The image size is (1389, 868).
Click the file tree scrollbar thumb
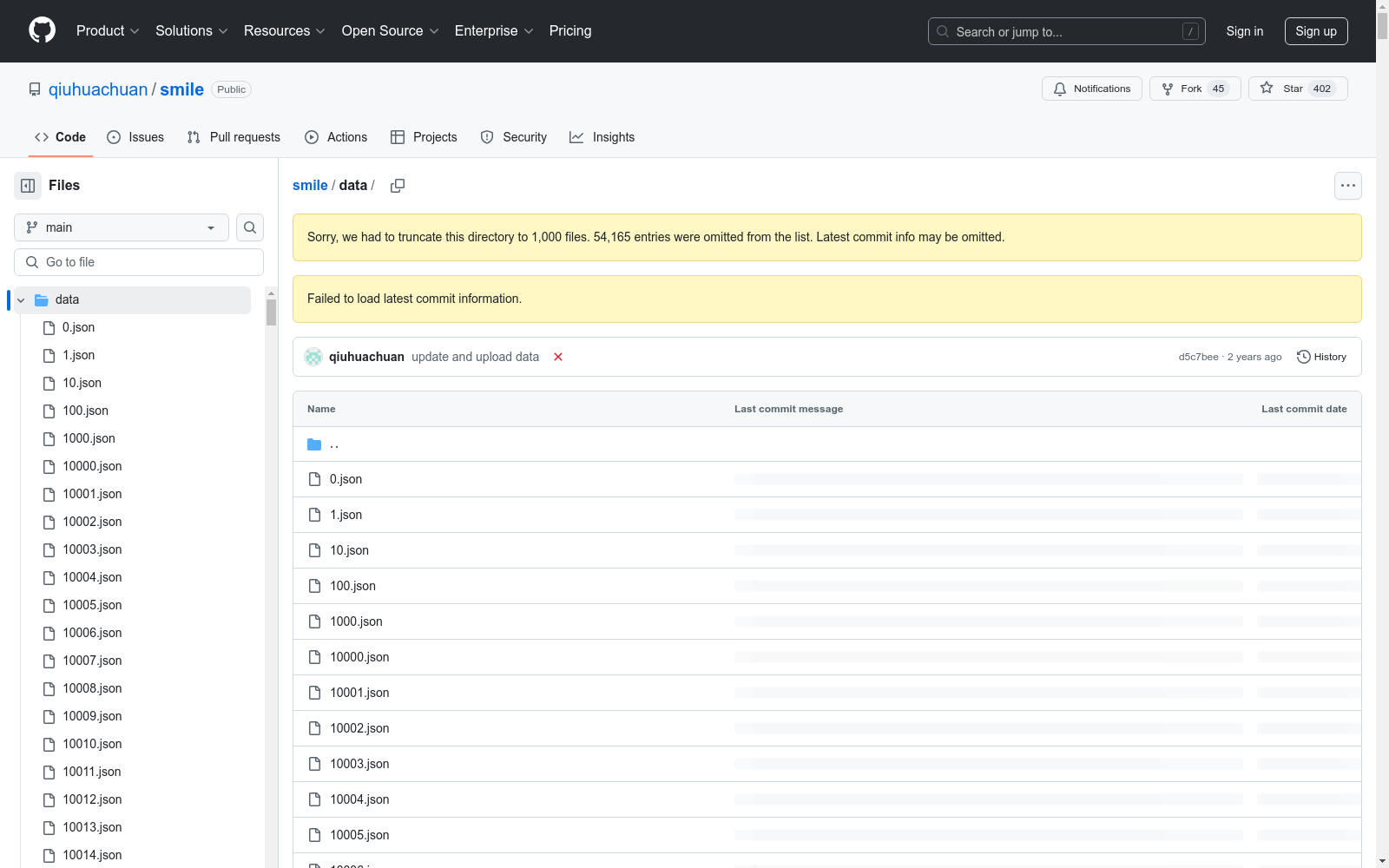pos(271,312)
